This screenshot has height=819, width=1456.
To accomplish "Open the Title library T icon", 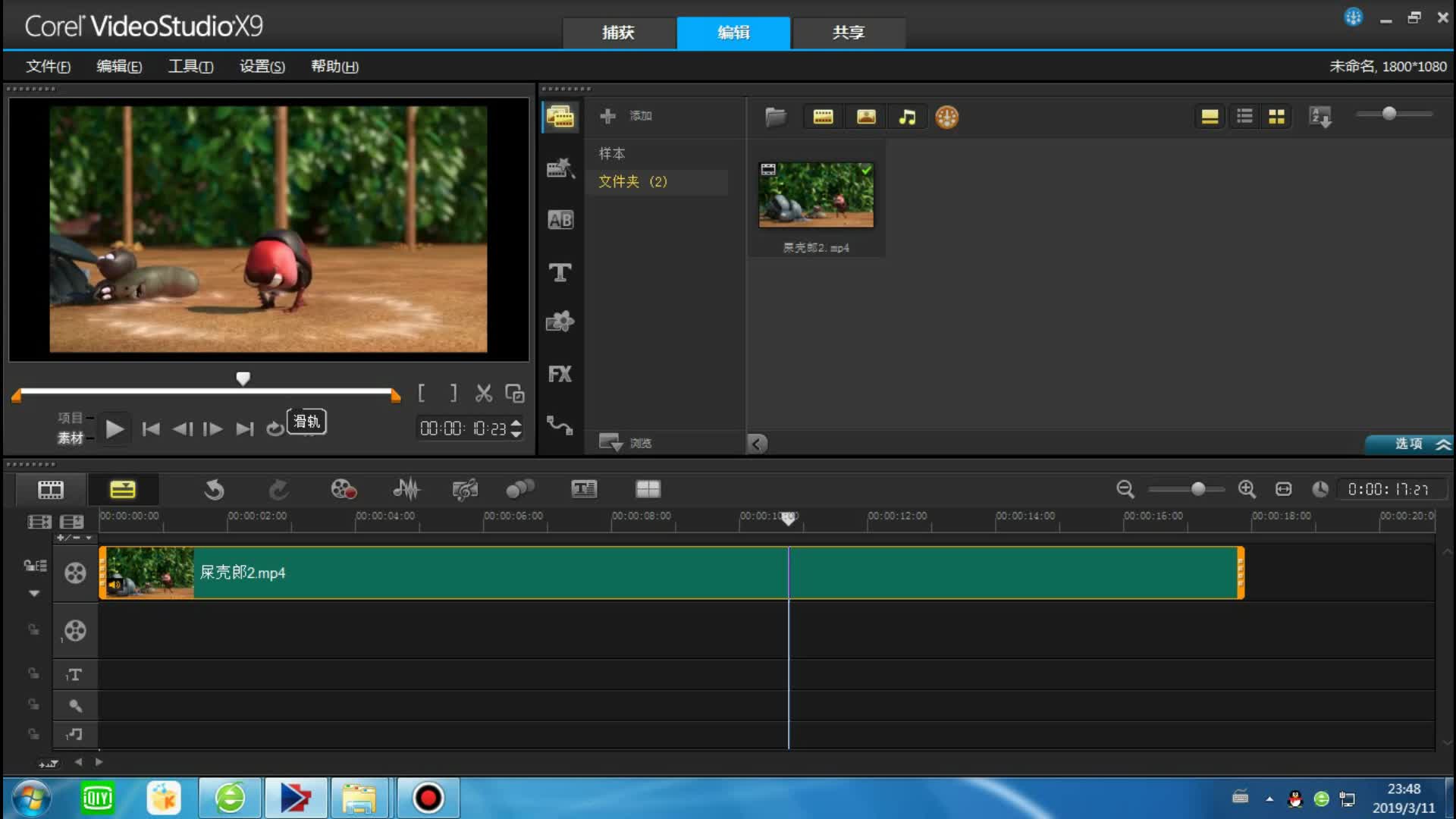I will [560, 272].
